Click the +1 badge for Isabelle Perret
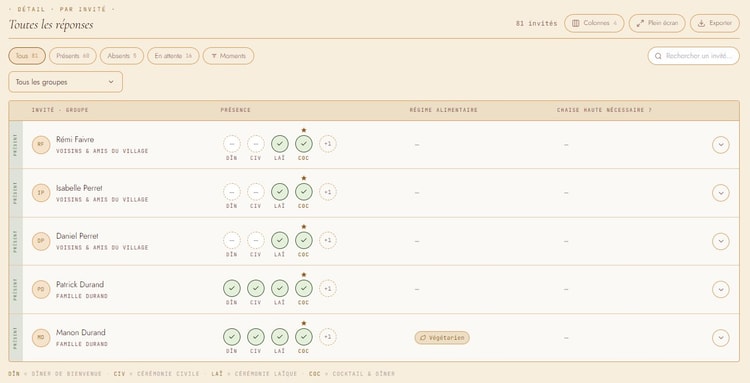 pos(328,192)
